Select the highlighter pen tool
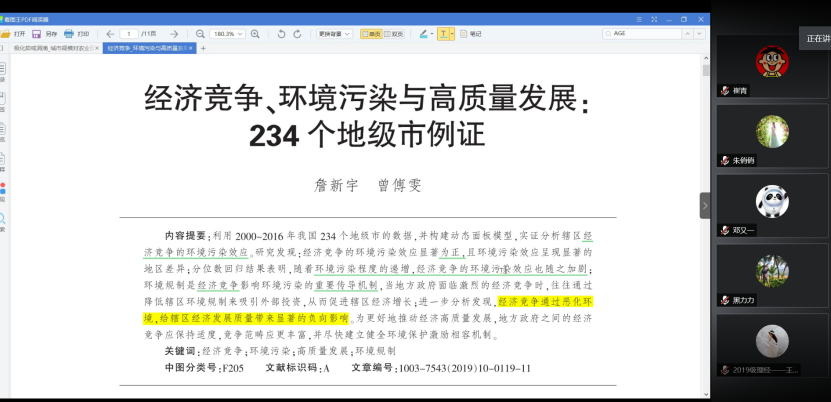Image resolution: width=831 pixels, height=402 pixels. (x=423, y=34)
